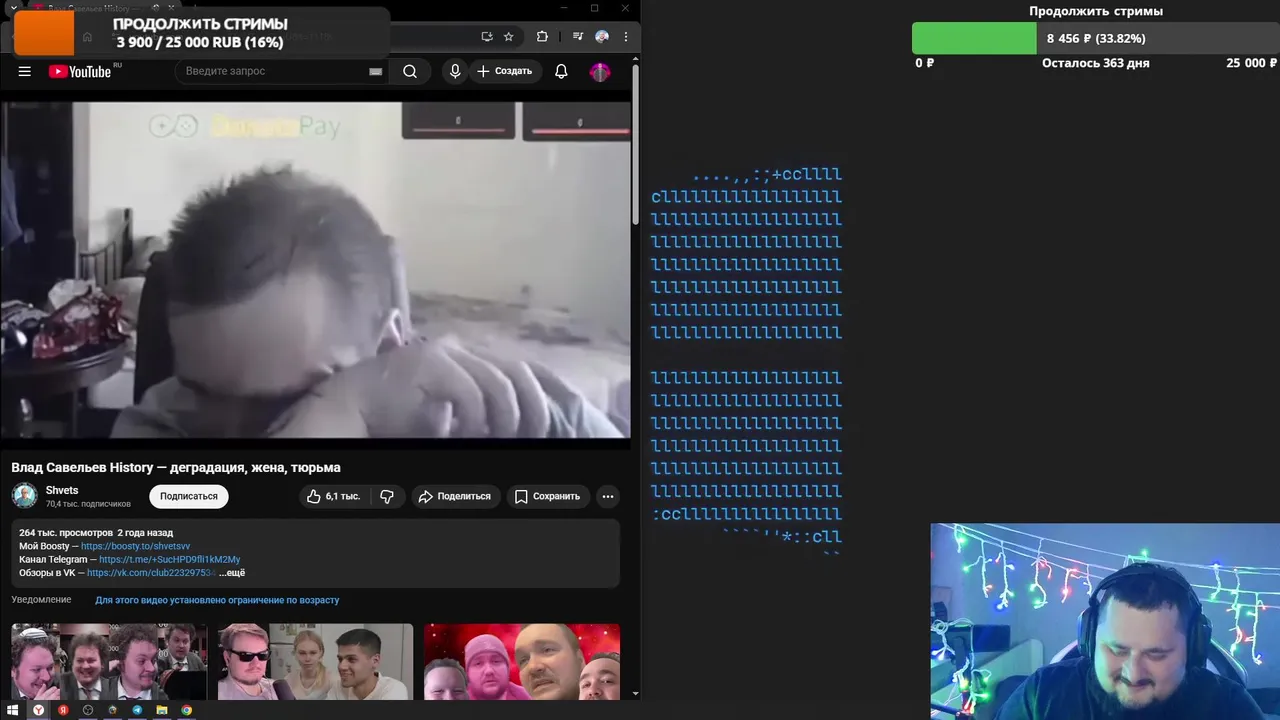Click the YouTube video player
This screenshot has height=720, width=1280.
(x=315, y=270)
